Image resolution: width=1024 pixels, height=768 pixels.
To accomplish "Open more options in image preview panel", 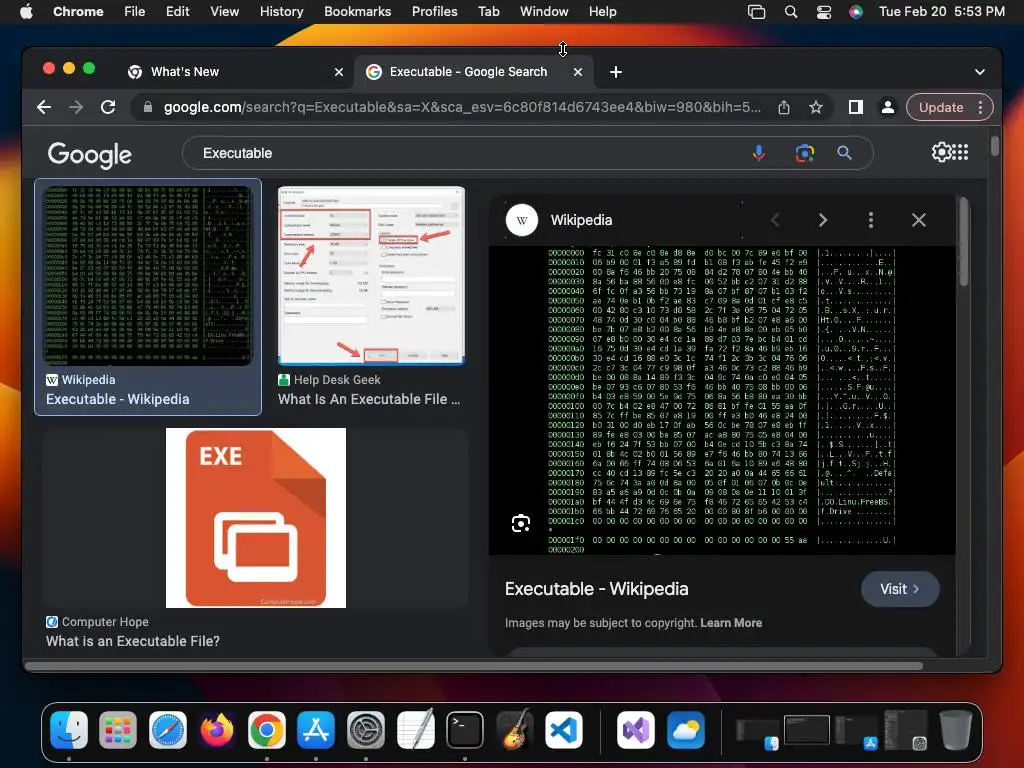I will [871, 220].
